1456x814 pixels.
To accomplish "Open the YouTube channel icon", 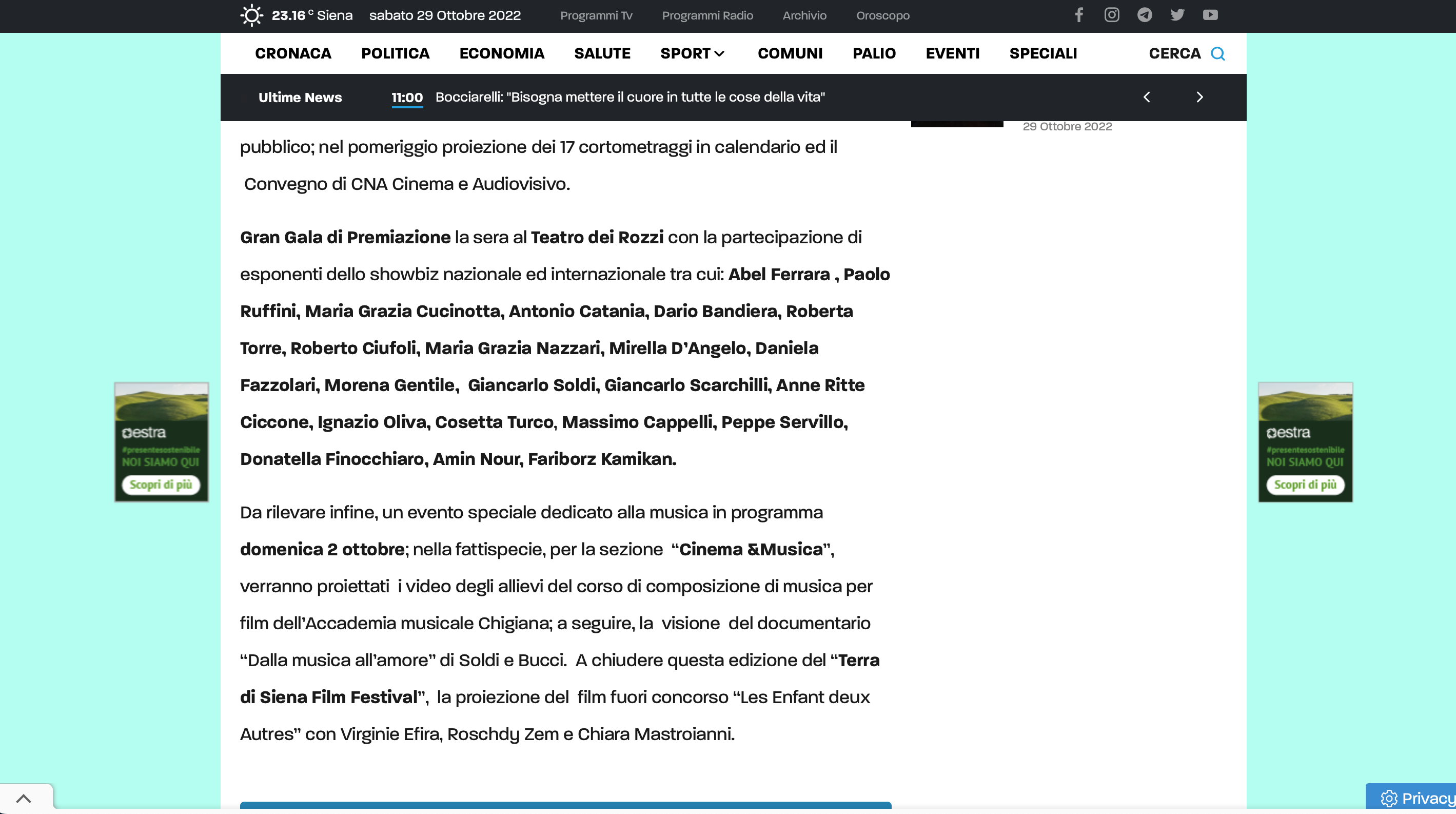I will coord(1210,15).
